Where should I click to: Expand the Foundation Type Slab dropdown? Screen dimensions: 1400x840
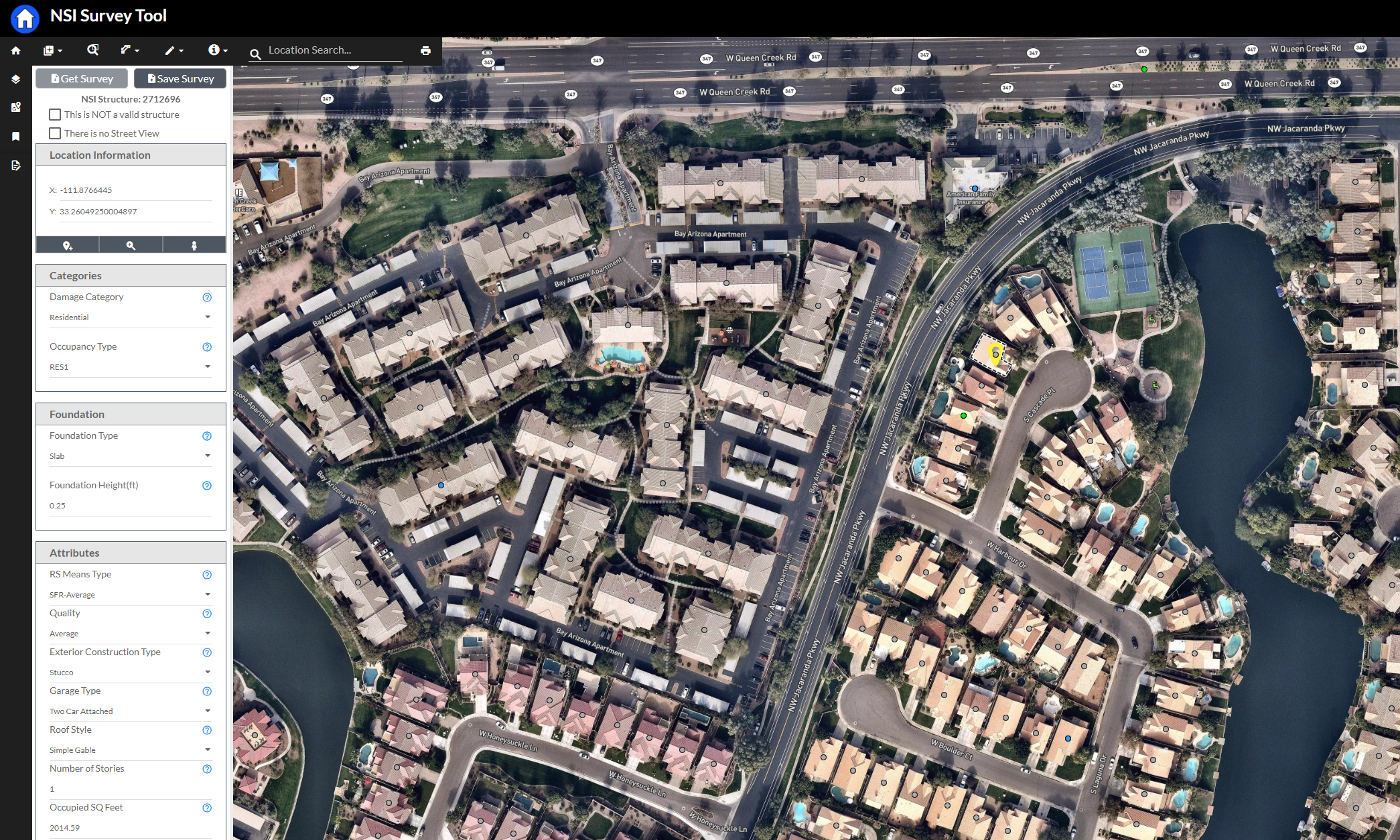pyautogui.click(x=208, y=456)
